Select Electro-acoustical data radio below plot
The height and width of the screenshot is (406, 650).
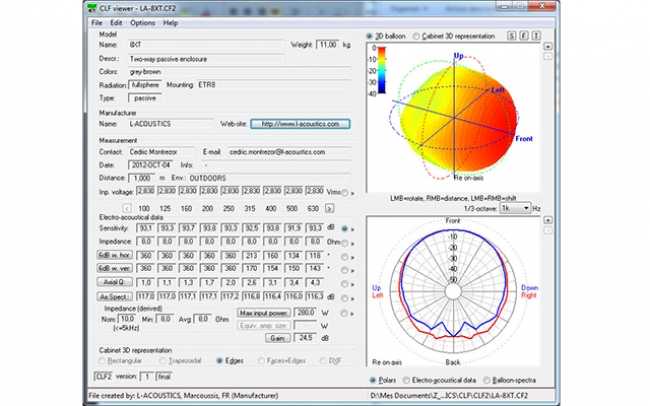pos(406,380)
